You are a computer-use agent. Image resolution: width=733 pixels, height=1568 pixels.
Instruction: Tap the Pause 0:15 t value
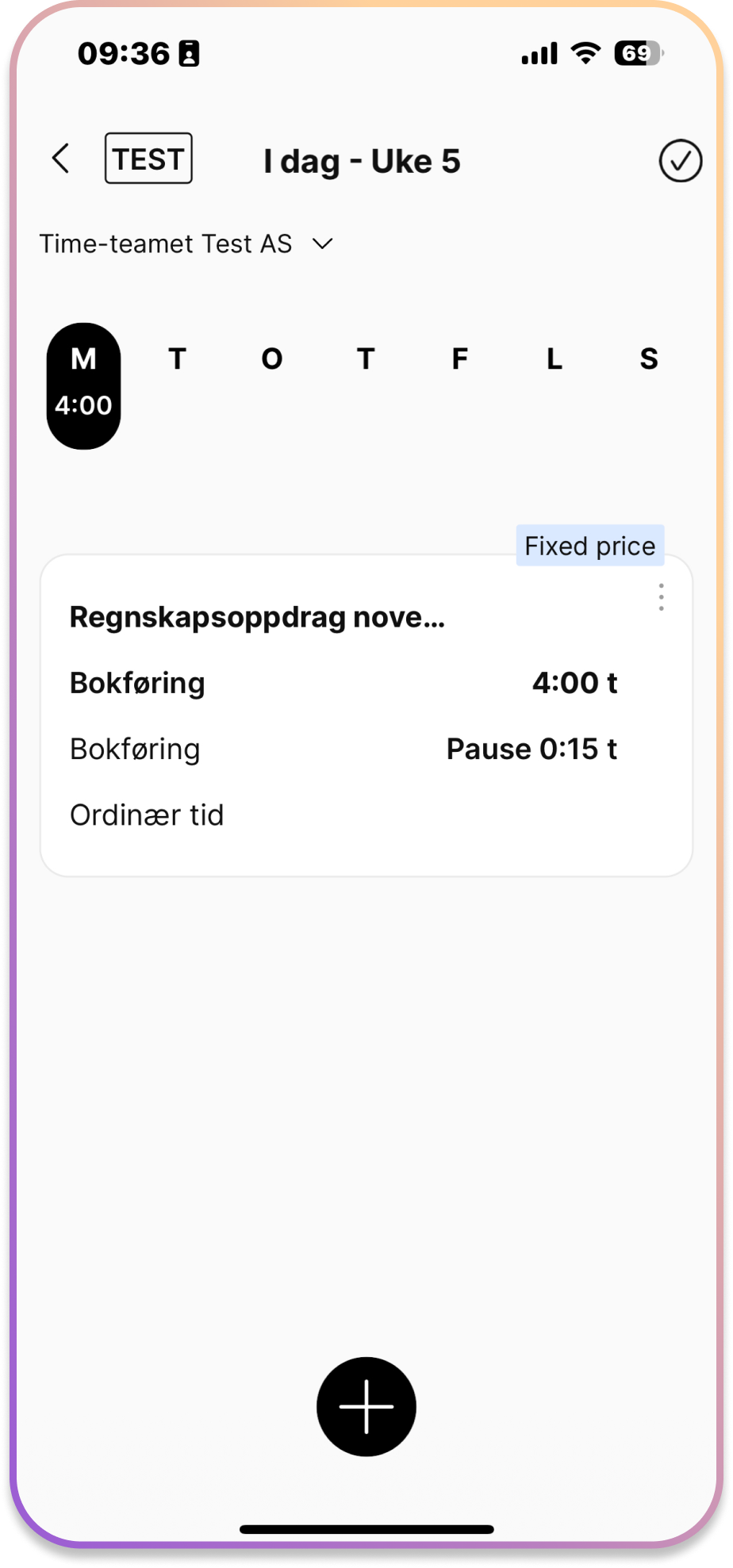click(532, 749)
